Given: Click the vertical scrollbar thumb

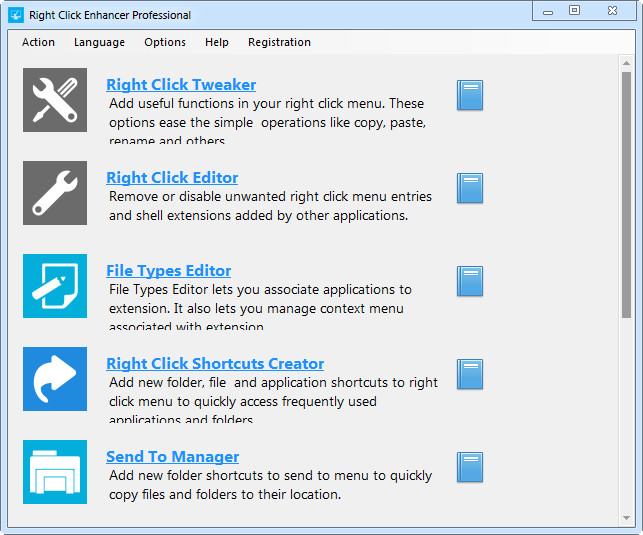Looking at the screenshot, I should click(626, 195).
